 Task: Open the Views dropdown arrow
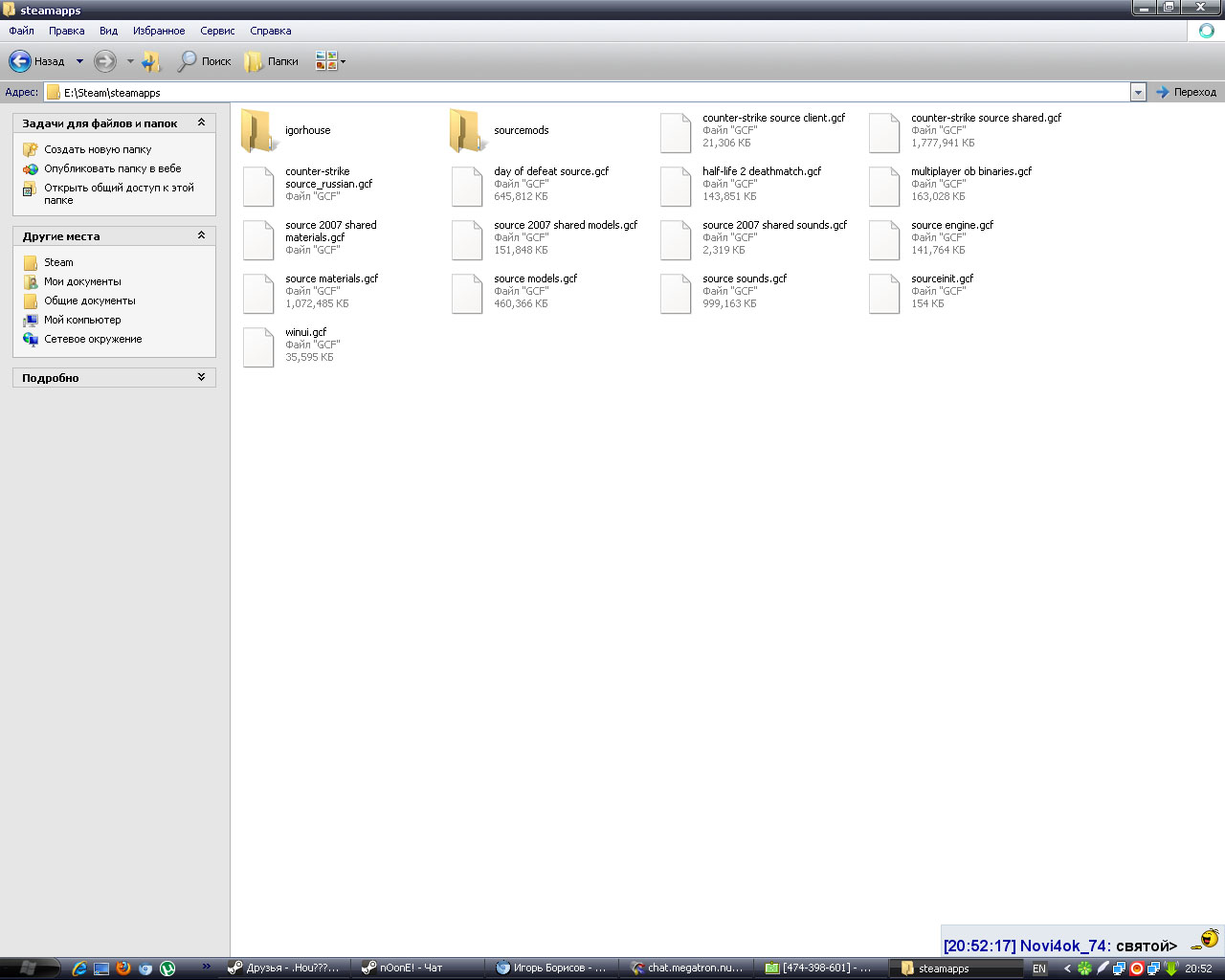click(343, 61)
